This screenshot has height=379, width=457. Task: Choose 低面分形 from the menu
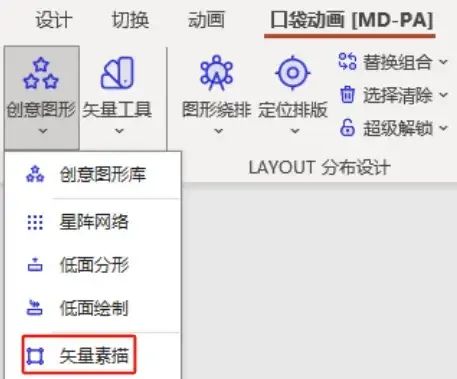(93, 265)
